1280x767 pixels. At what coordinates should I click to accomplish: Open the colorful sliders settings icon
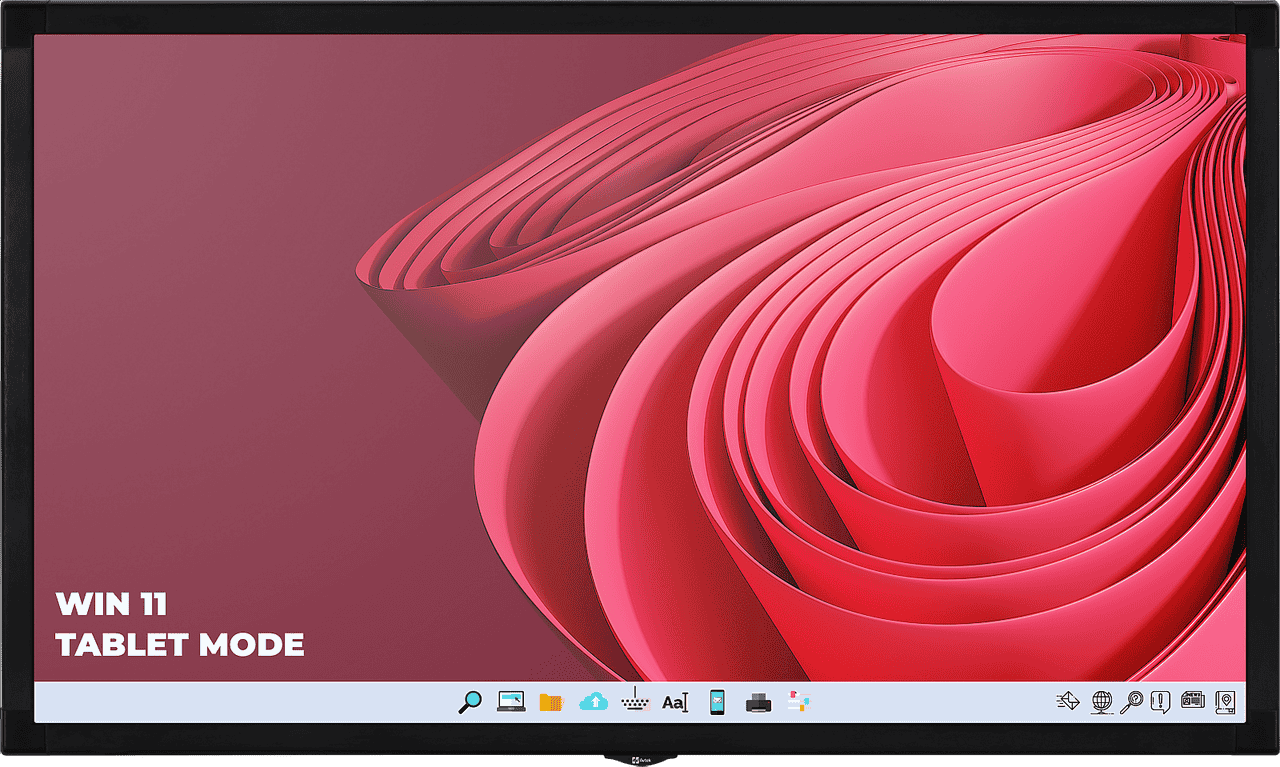click(x=798, y=702)
